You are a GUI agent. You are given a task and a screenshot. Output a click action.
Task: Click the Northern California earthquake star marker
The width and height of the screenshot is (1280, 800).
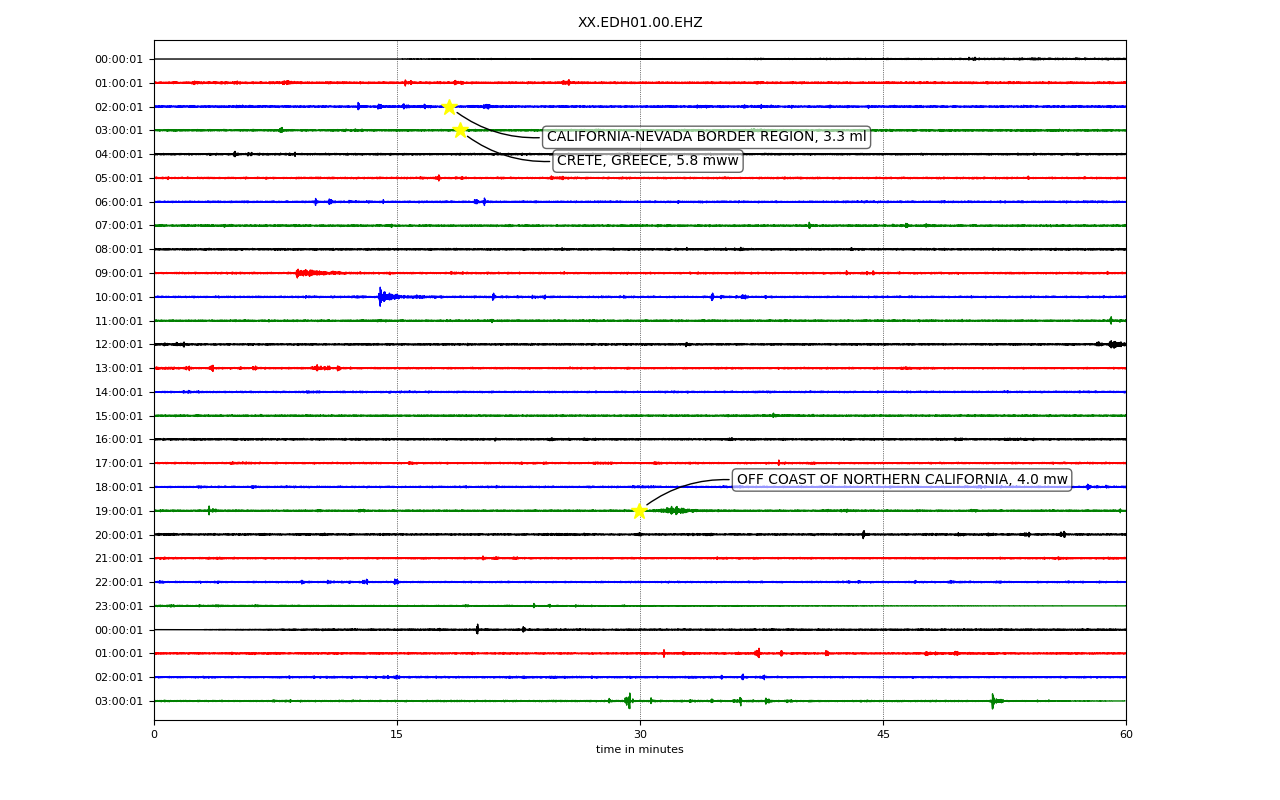coord(639,511)
